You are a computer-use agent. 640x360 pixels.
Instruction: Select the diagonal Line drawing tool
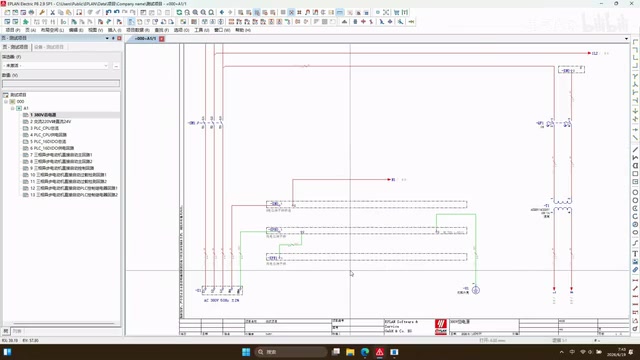635,150
